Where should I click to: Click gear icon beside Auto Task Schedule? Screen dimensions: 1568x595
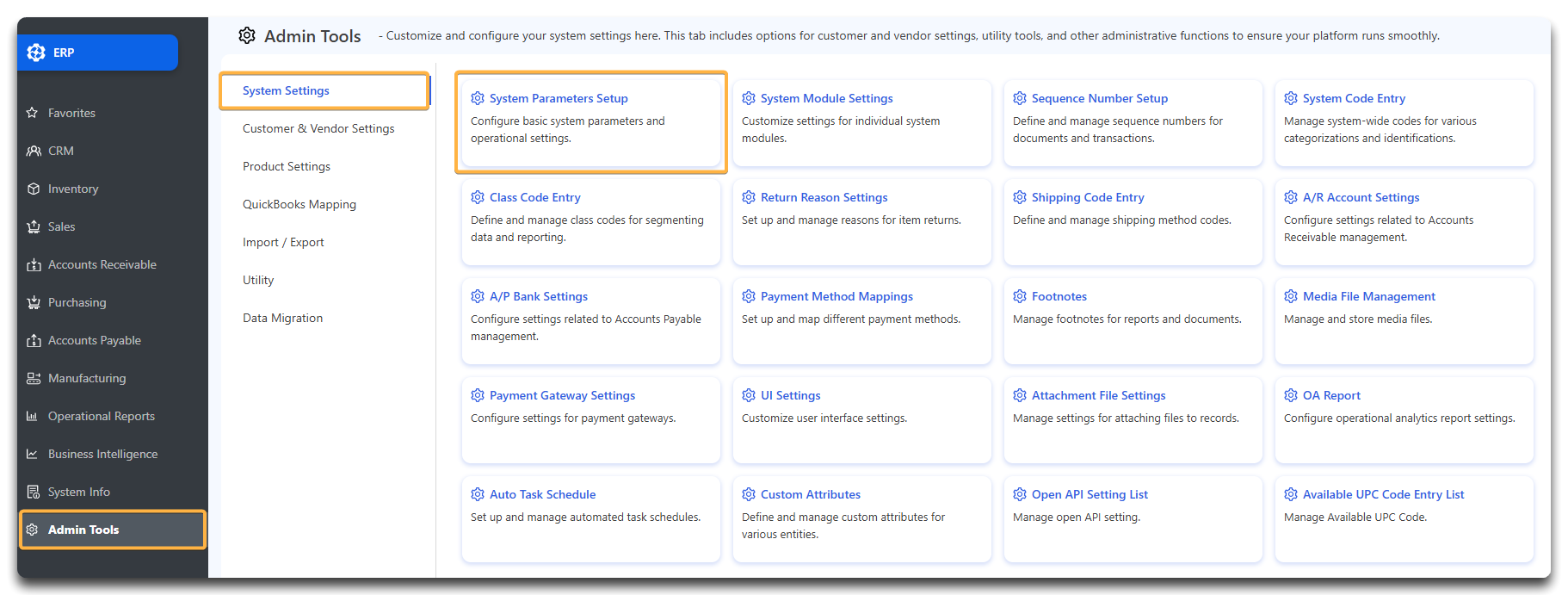click(x=478, y=494)
